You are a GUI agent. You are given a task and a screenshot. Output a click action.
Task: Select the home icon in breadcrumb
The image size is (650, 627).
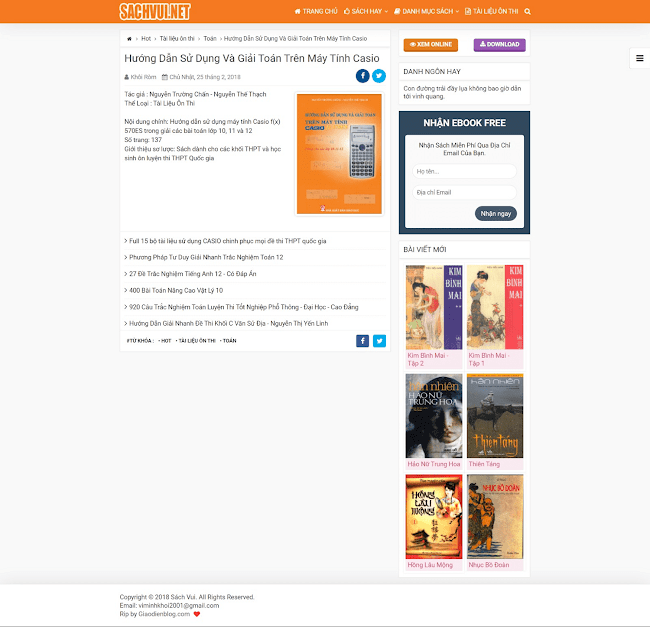(129, 39)
